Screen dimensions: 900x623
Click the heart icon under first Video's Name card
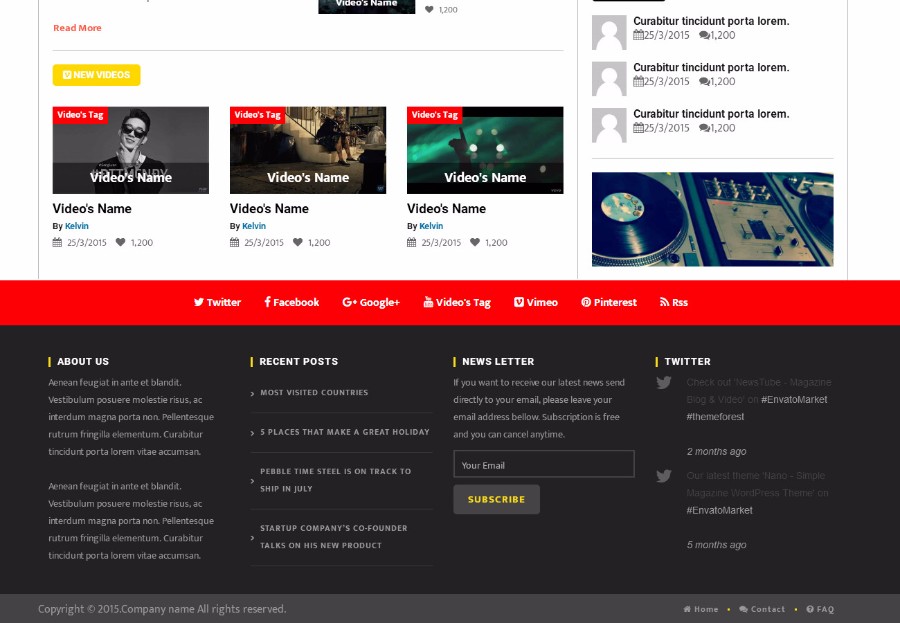121,242
